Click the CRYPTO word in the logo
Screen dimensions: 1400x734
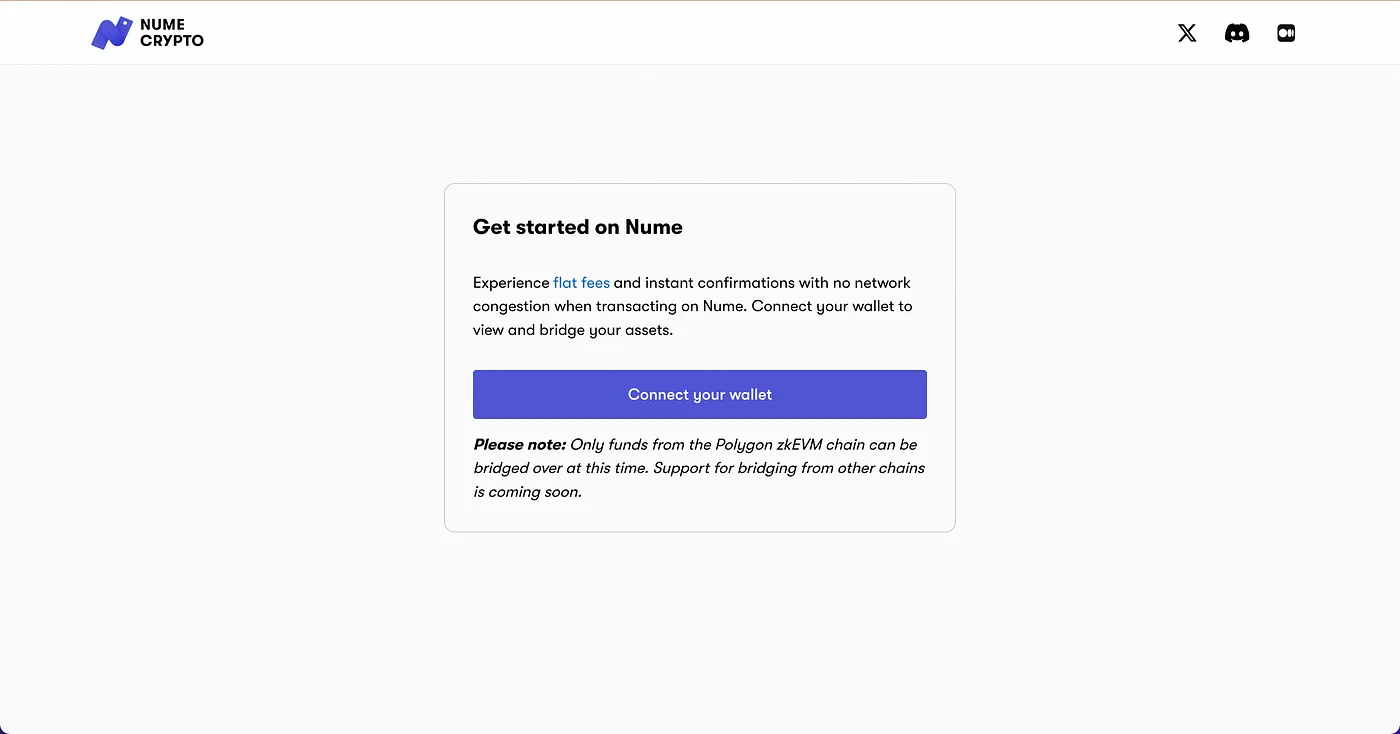[172, 41]
